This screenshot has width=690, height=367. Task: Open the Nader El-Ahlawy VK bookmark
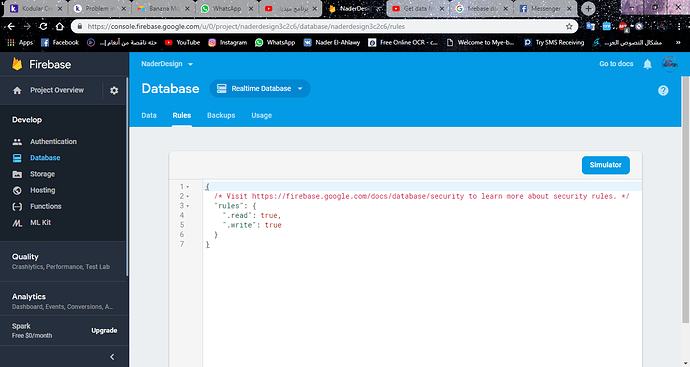pos(332,42)
